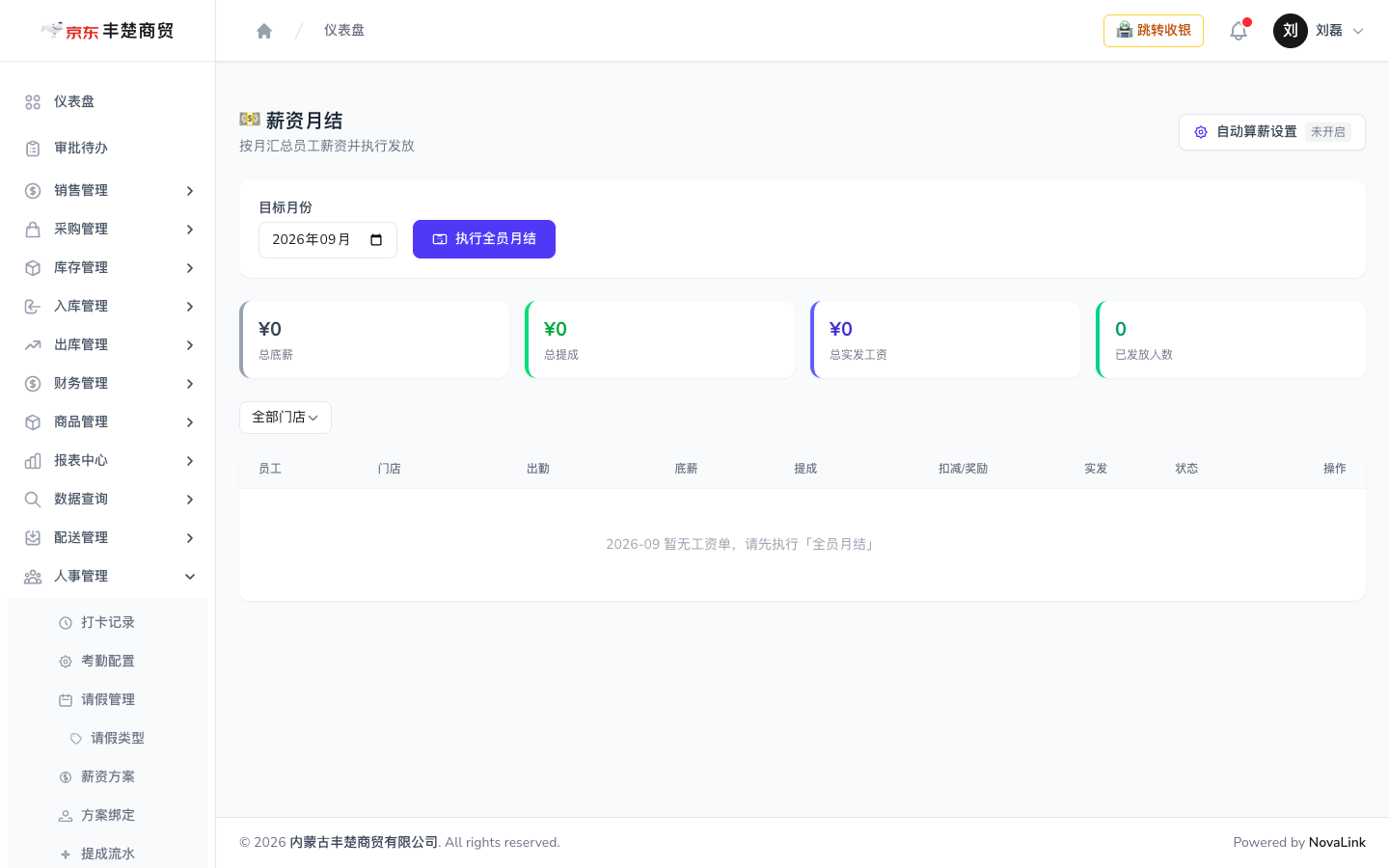
Task: Open 薪资方案 submenu item
Action: coord(108,776)
